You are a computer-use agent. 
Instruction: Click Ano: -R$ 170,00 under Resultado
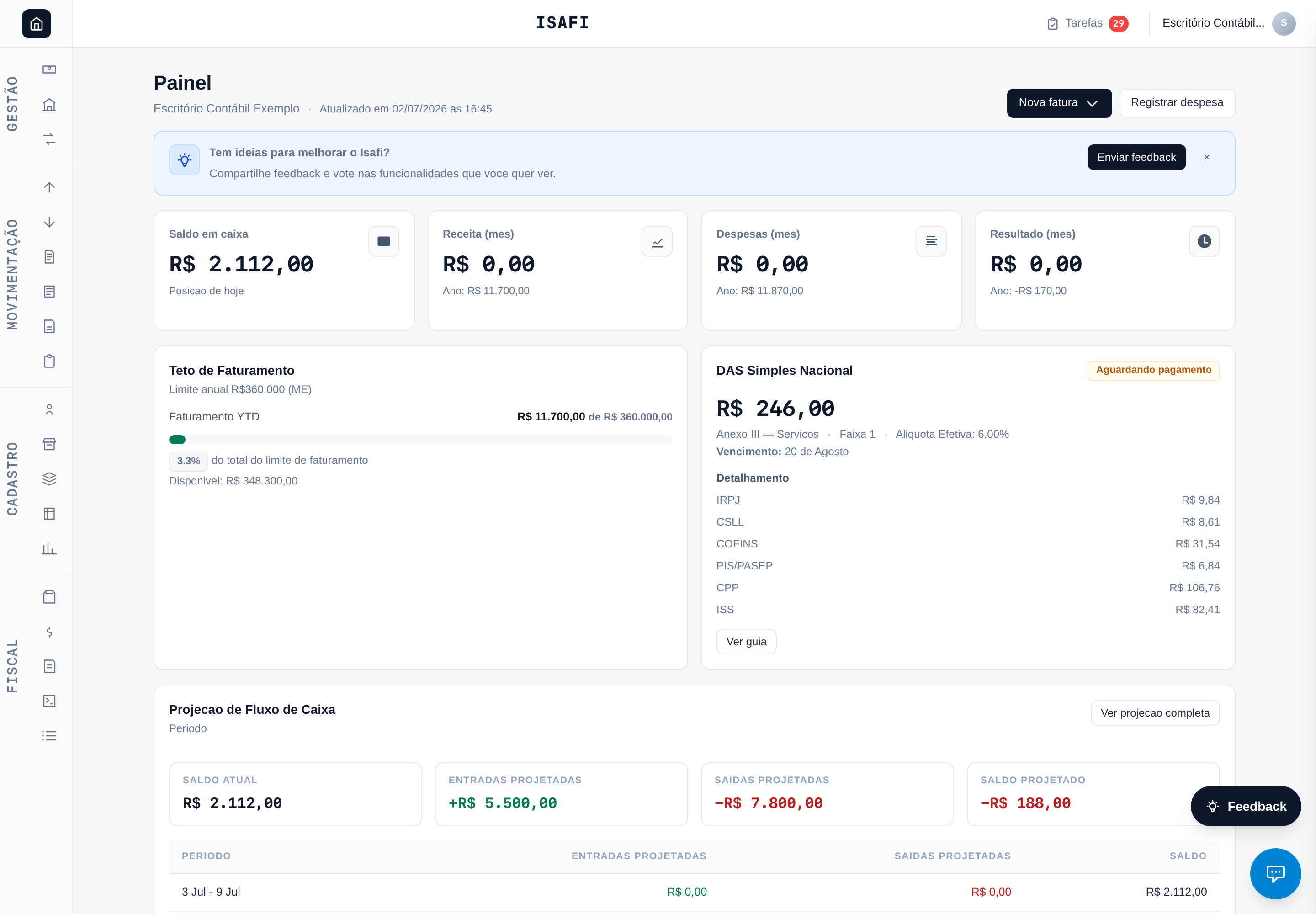(x=1028, y=291)
